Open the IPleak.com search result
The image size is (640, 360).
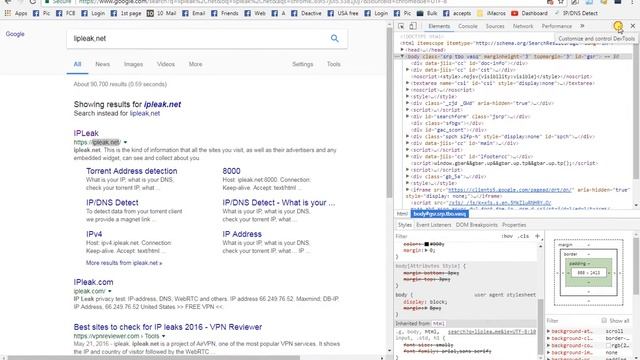coord(93,282)
